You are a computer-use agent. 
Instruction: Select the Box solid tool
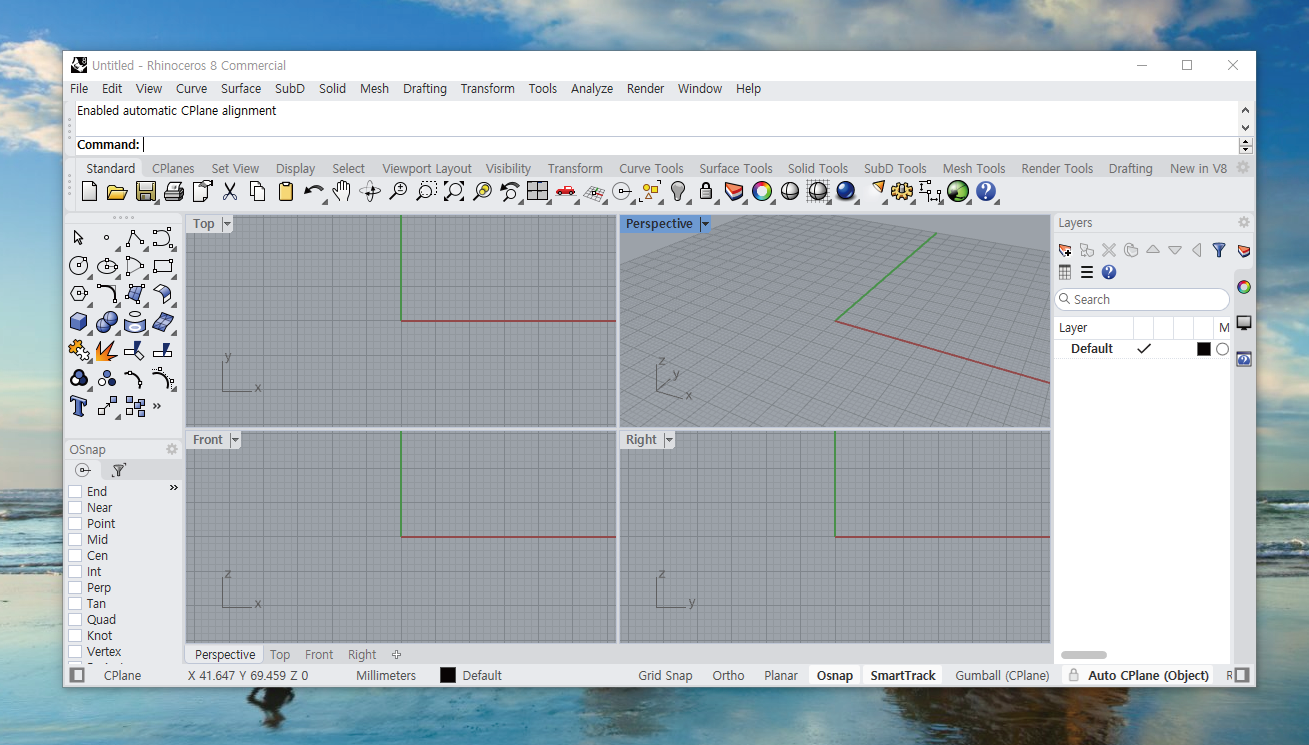coord(79,322)
